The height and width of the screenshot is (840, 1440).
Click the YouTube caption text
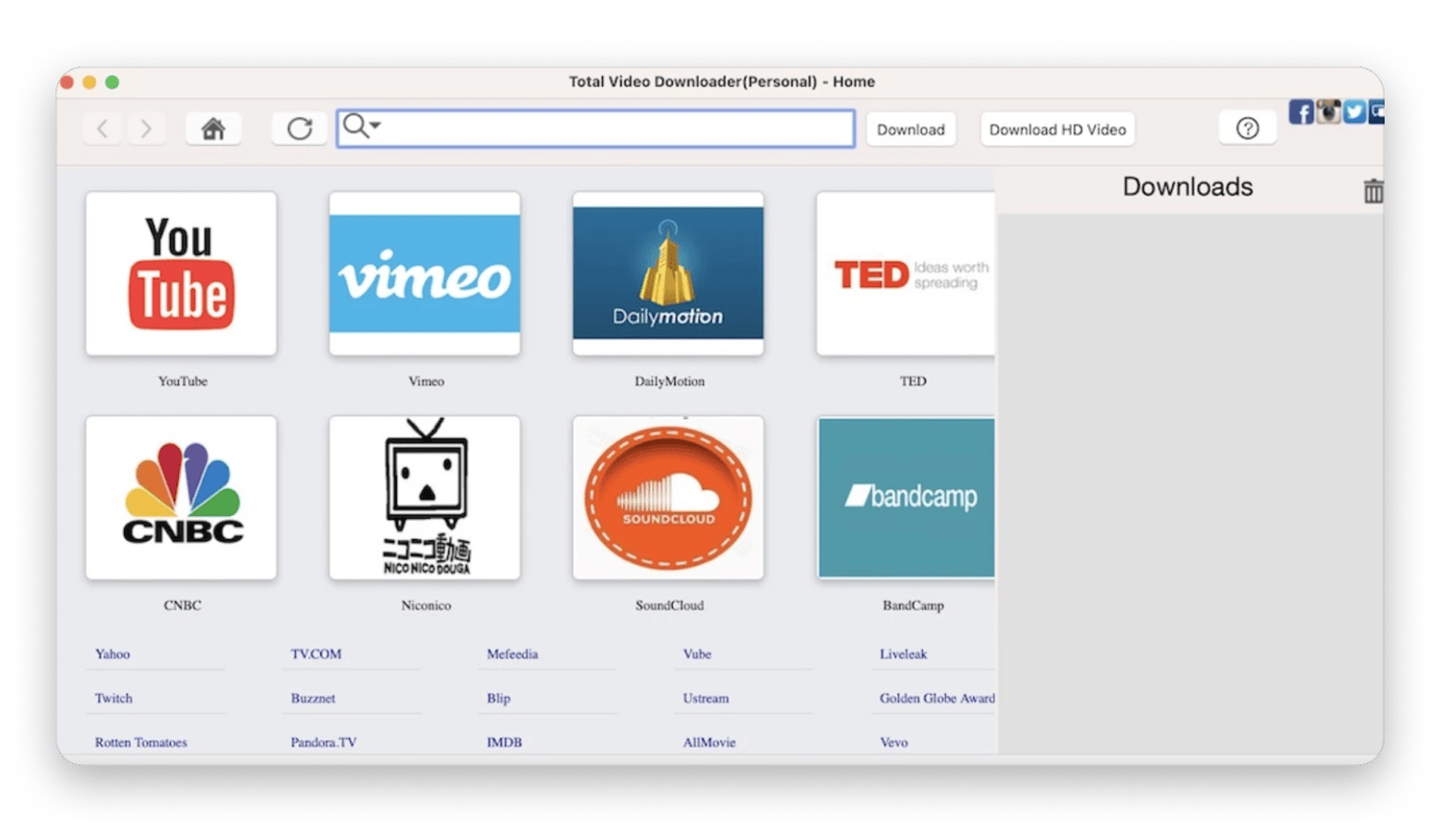click(x=182, y=381)
